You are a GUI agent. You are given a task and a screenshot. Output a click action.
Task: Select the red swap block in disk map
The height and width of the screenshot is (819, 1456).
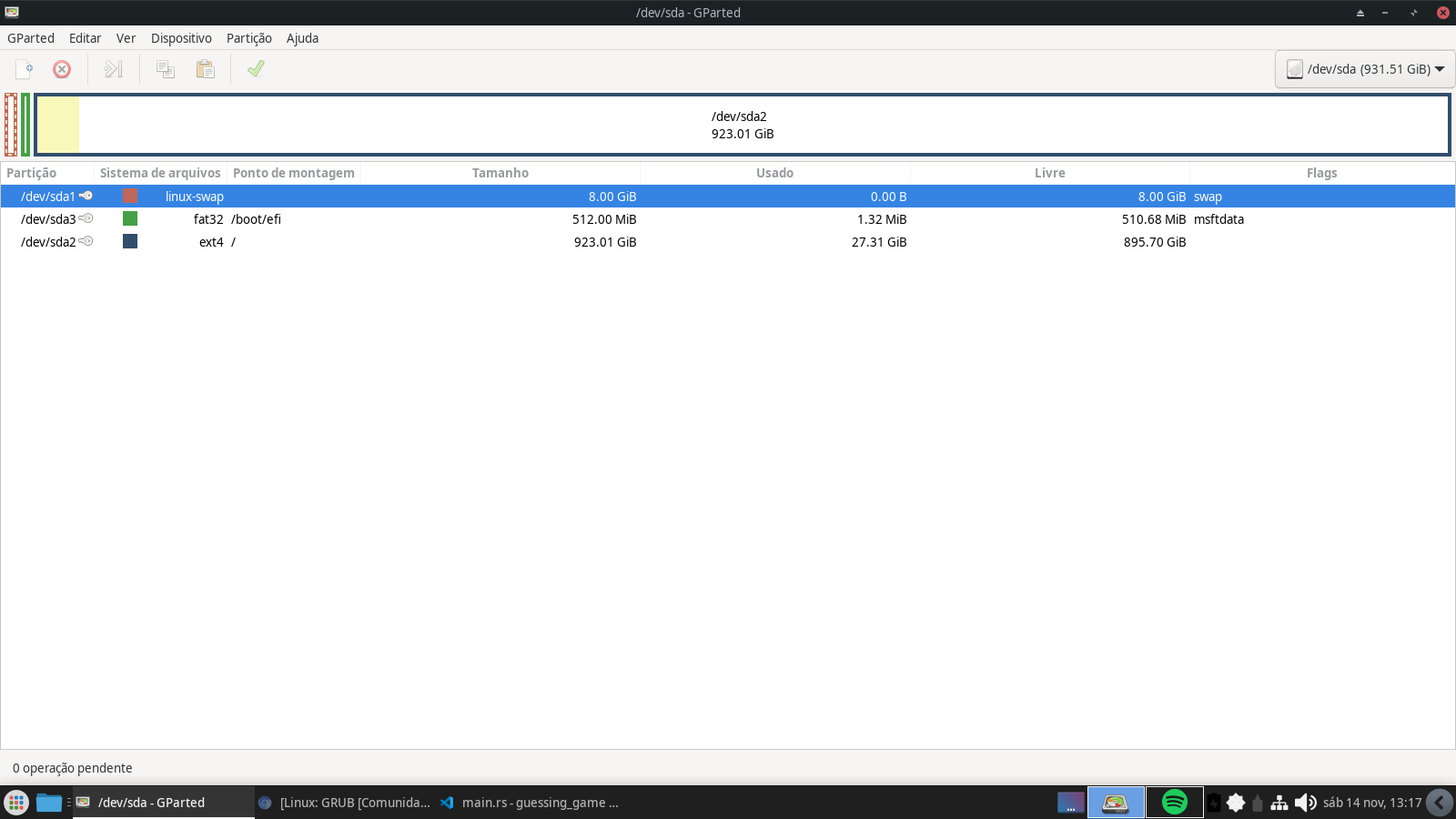point(11,125)
